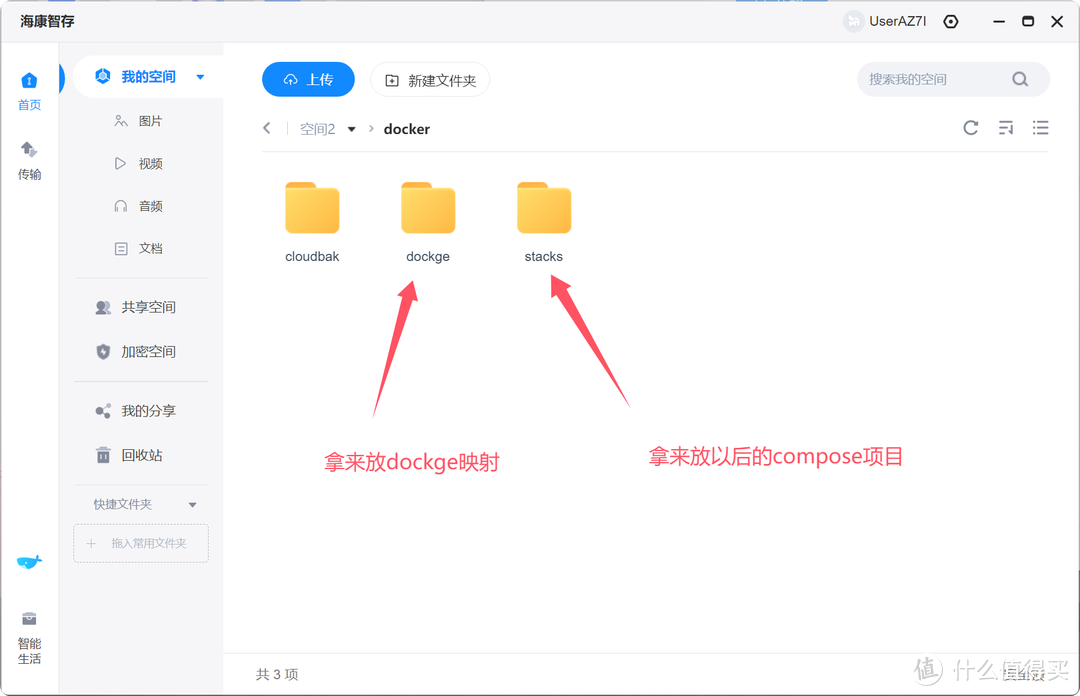
Task: Switch to list view layout
Action: click(x=1040, y=128)
